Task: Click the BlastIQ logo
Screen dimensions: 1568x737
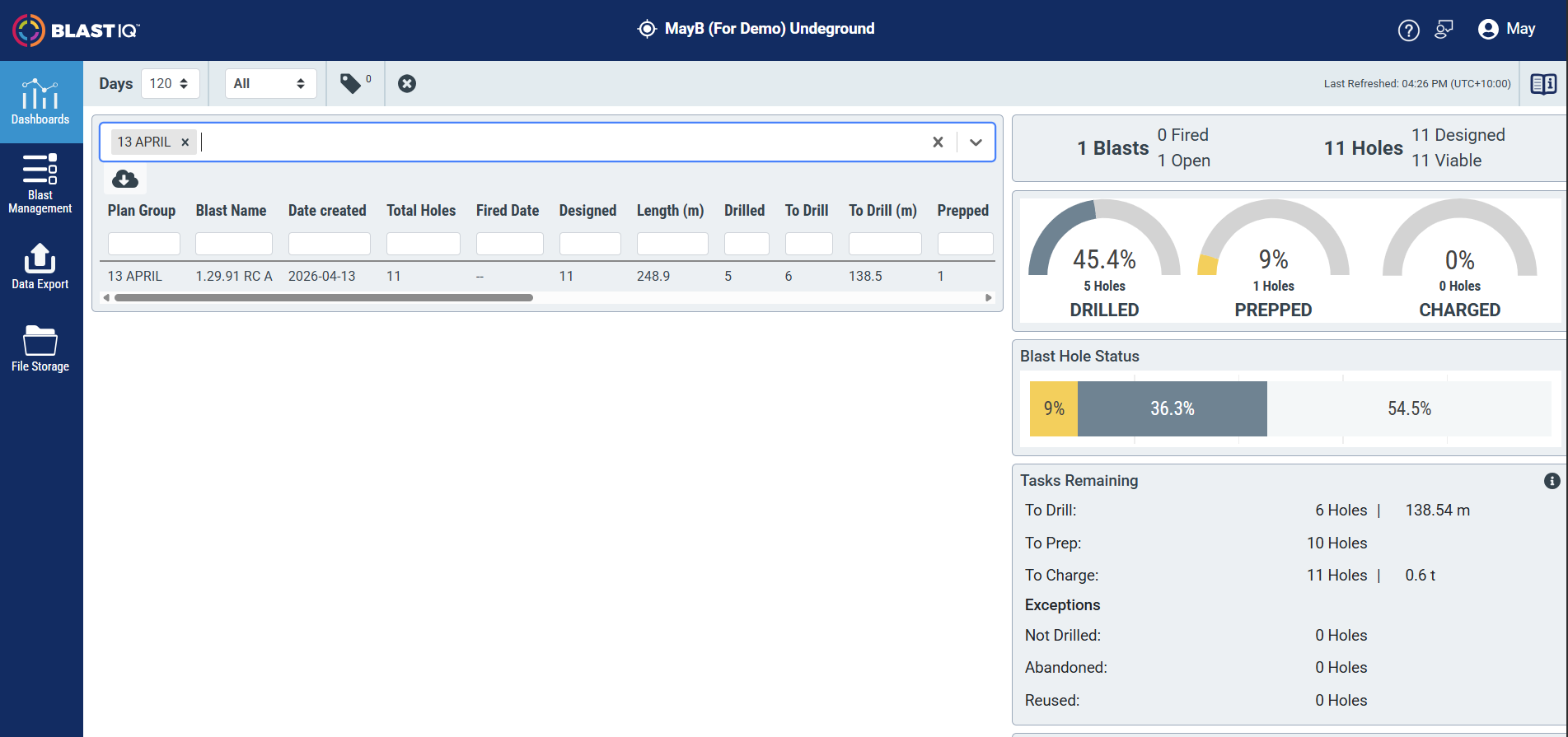Action: [76, 30]
